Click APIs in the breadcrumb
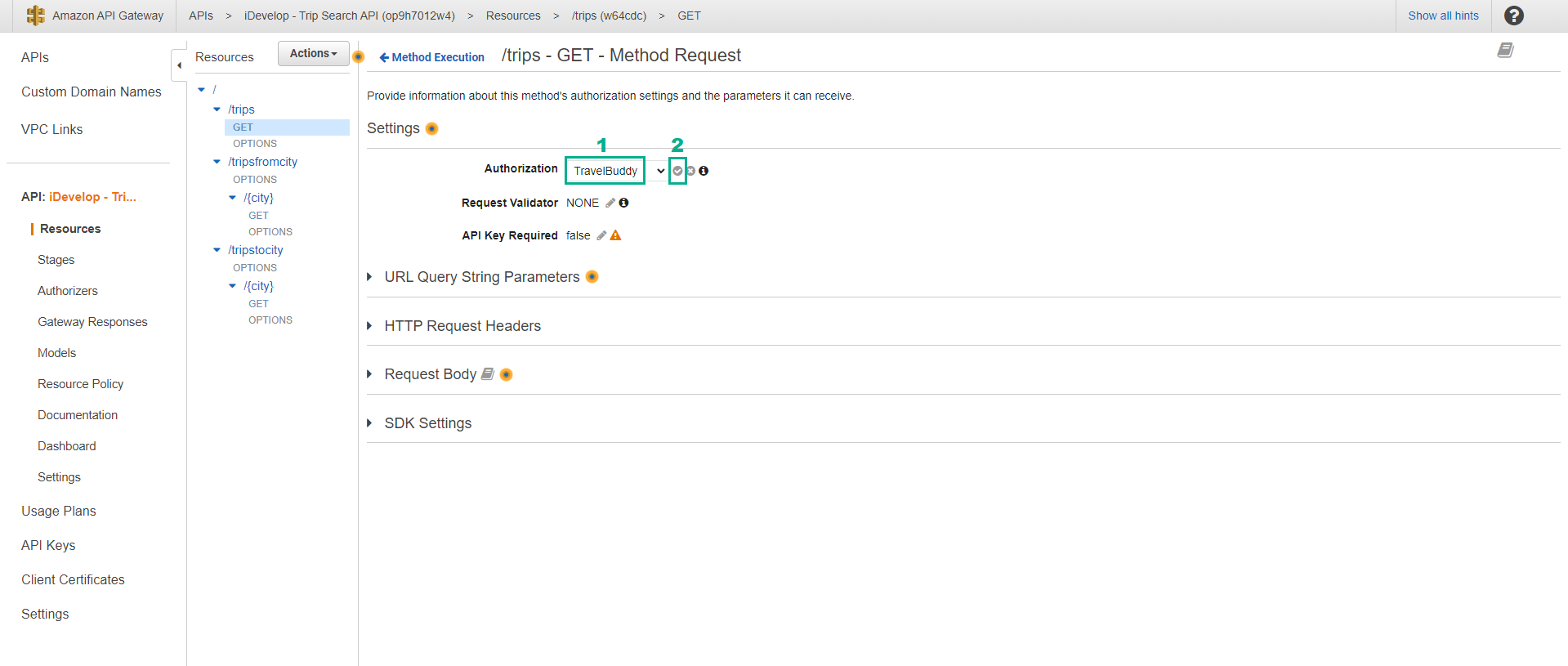1568x666 pixels. click(x=201, y=16)
